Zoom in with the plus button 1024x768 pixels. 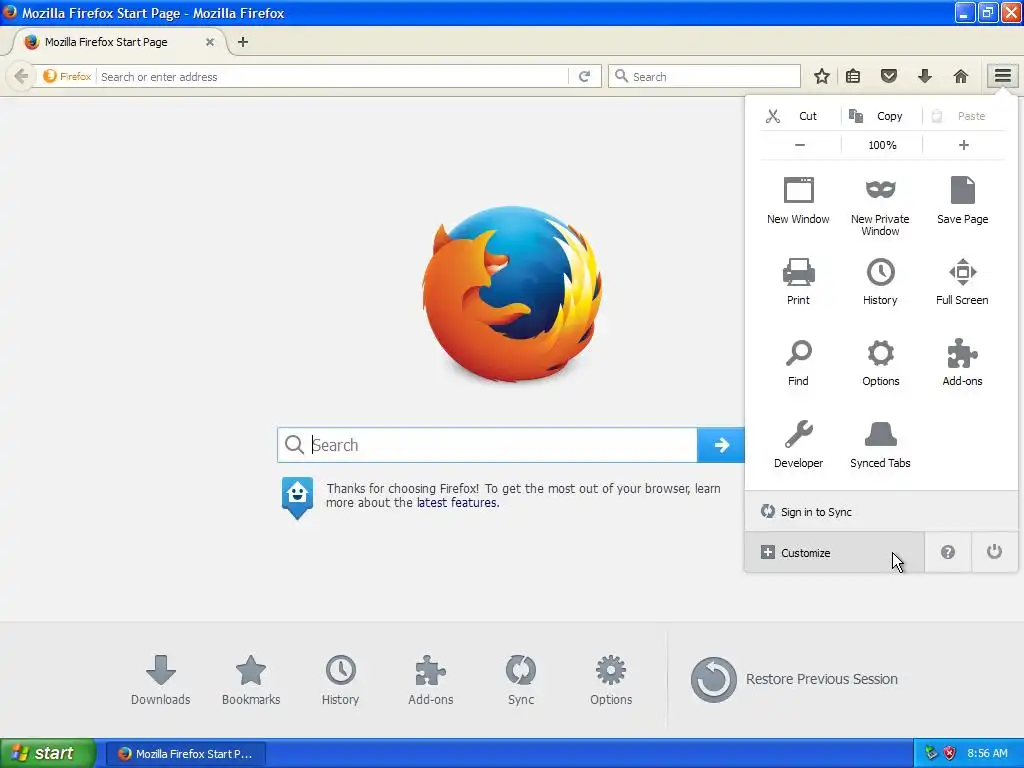(x=964, y=145)
